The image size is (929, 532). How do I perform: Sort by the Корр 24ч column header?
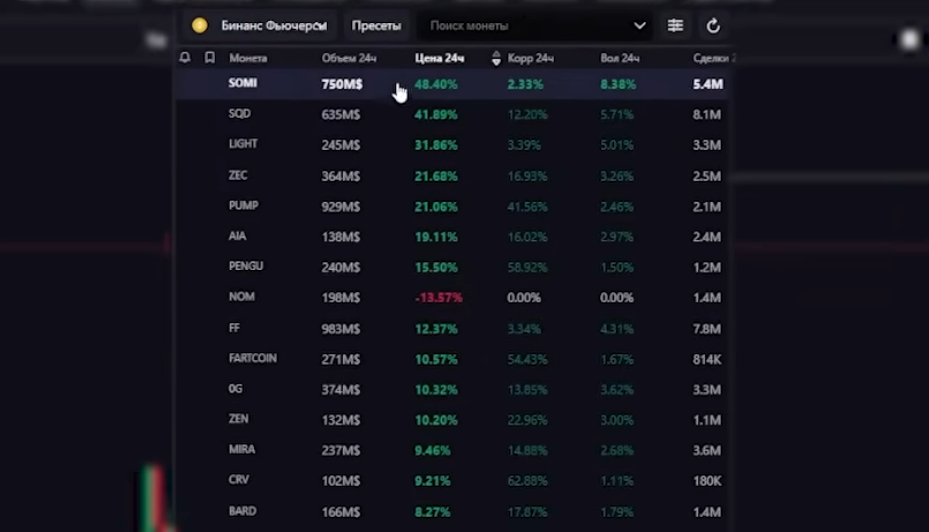pos(531,58)
